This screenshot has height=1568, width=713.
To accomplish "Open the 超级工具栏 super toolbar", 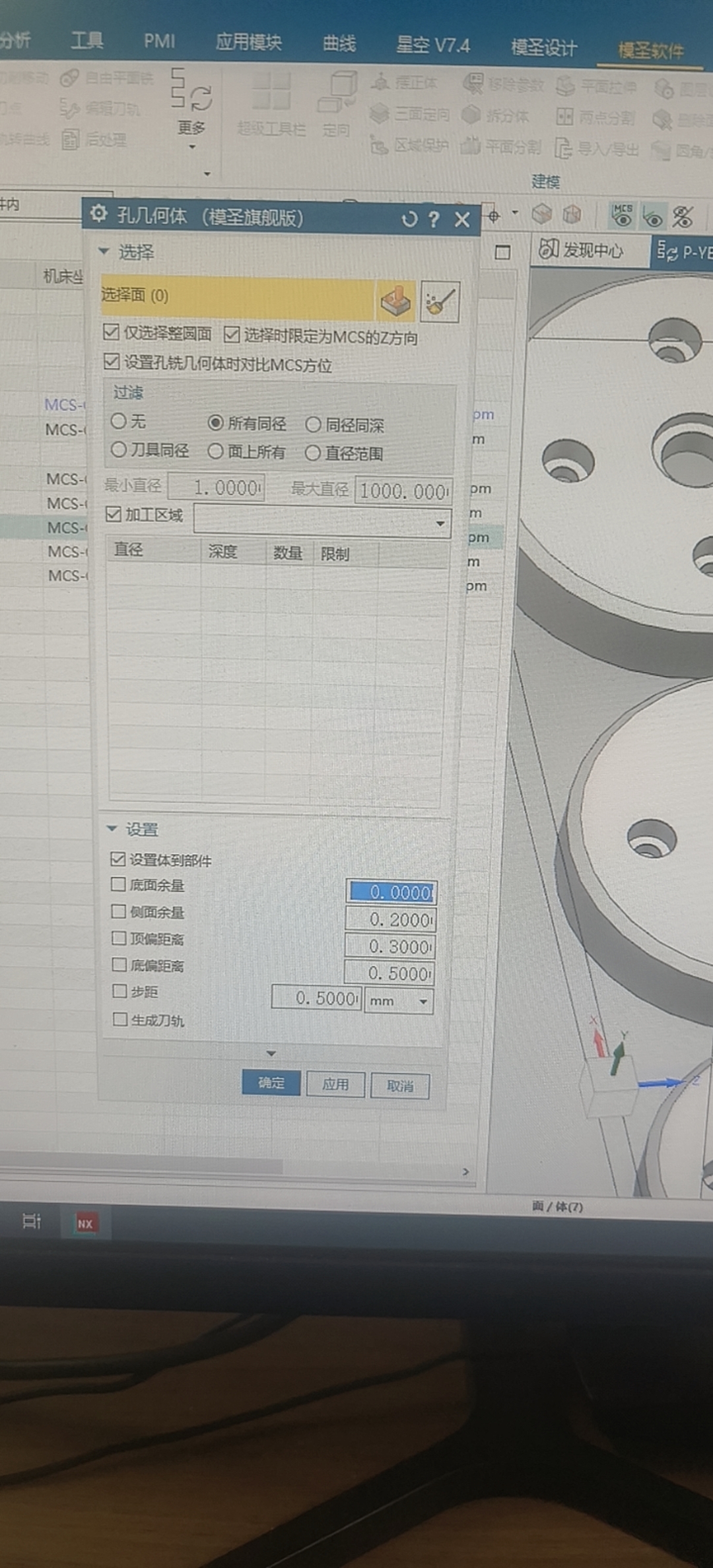I will 271,103.
